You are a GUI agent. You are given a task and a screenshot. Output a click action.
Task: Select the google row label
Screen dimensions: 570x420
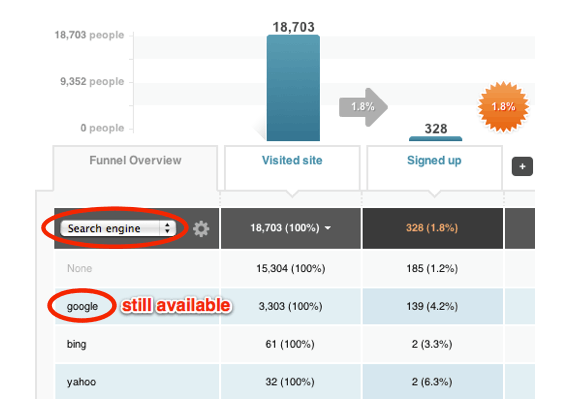click(82, 307)
